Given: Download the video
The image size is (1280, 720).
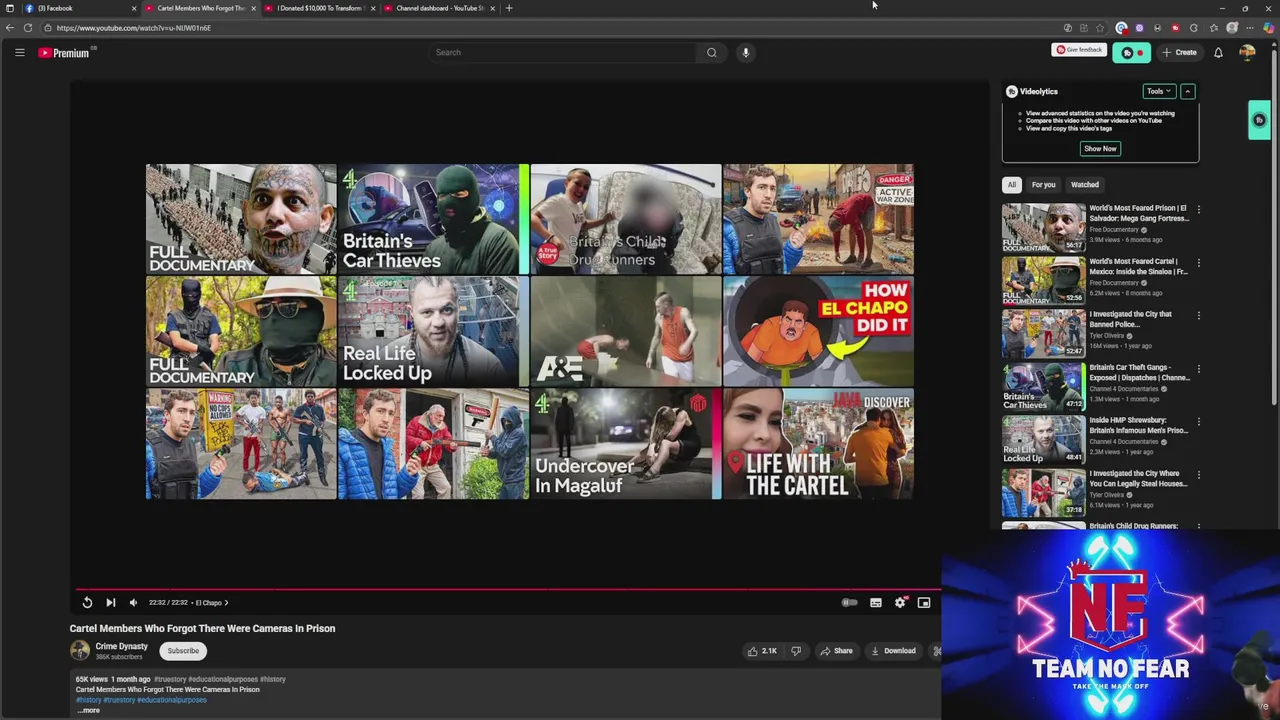Looking at the screenshot, I should point(893,651).
